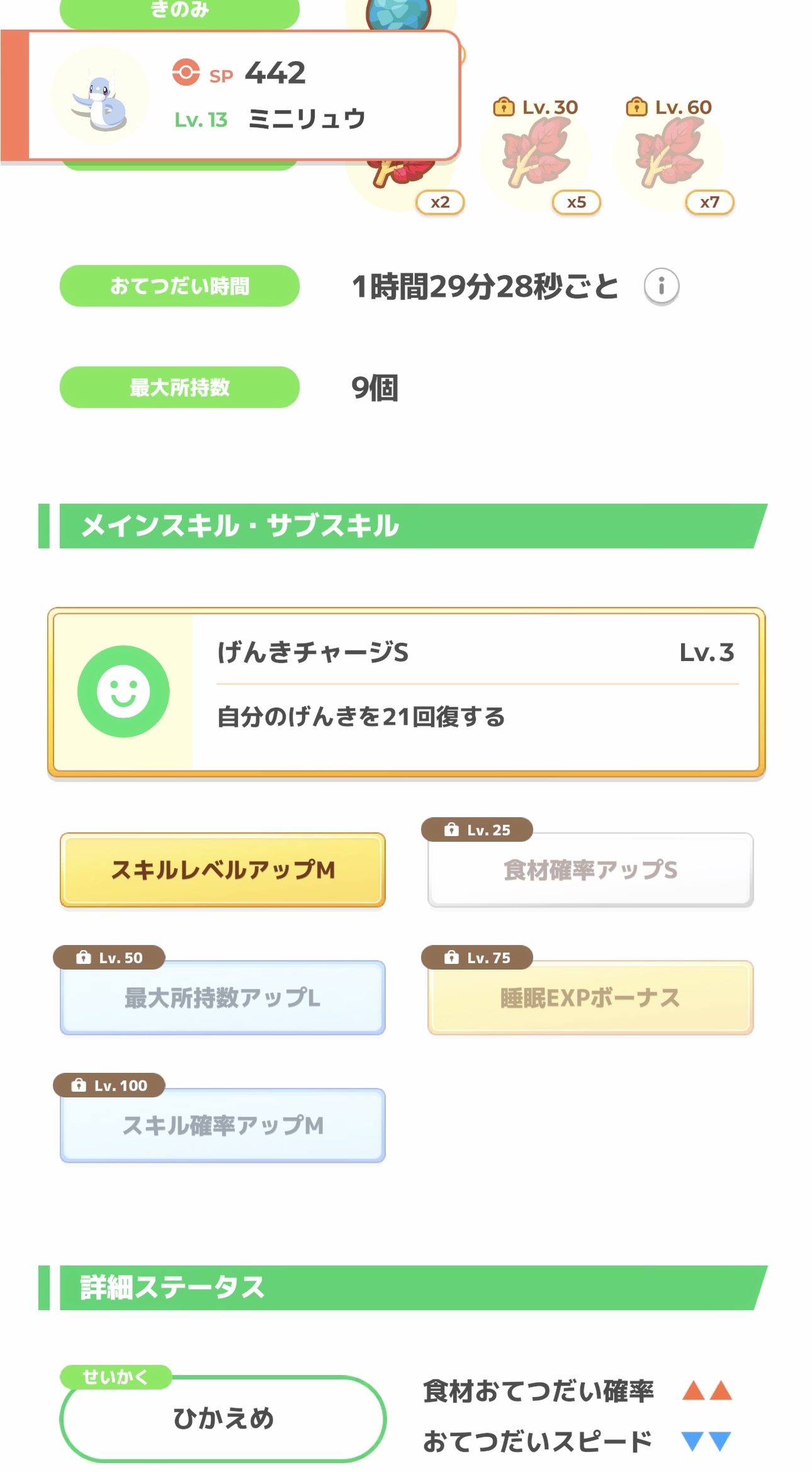Viewport: 812px width, 1472px height.
Task: Tap the Dratini portrait in the header card
Action: 101,96
